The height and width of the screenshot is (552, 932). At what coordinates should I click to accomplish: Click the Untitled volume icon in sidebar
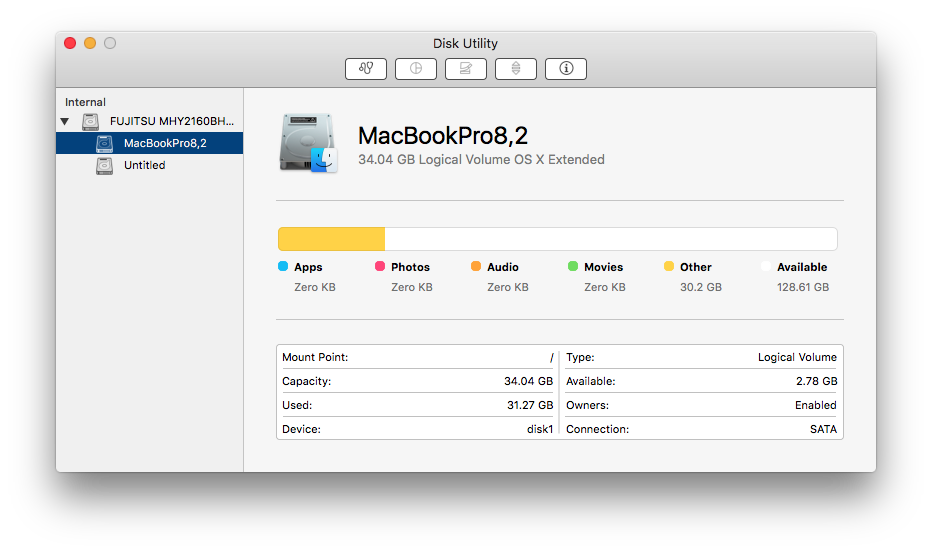click(x=105, y=166)
